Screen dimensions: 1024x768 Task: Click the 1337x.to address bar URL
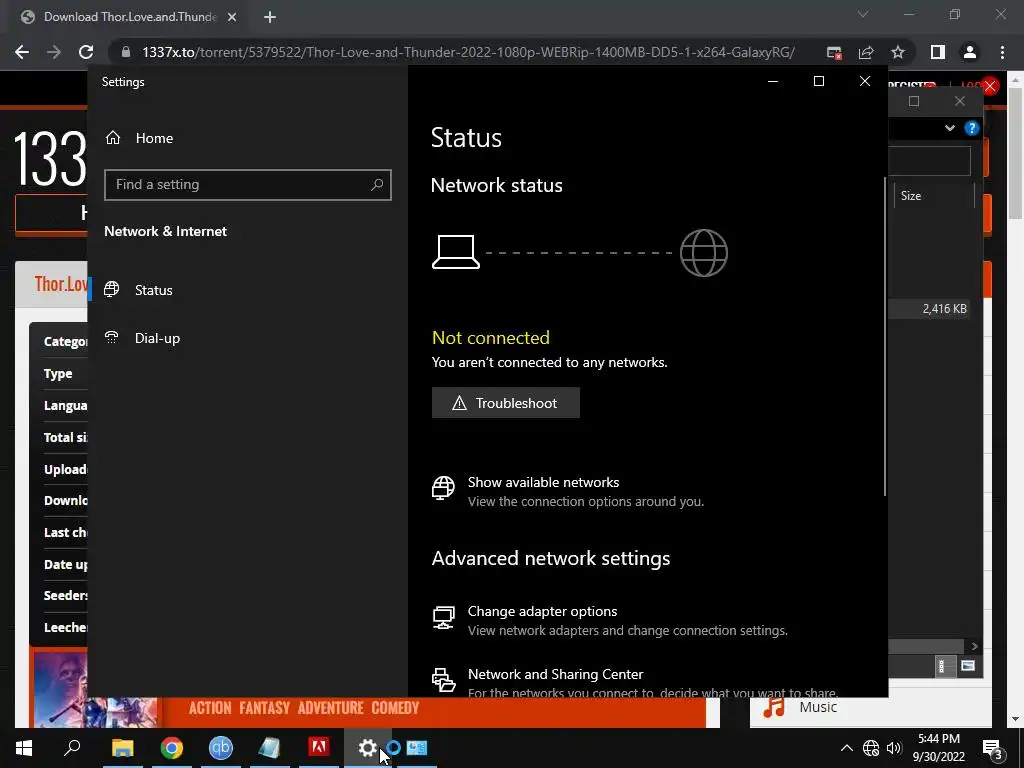[468, 52]
